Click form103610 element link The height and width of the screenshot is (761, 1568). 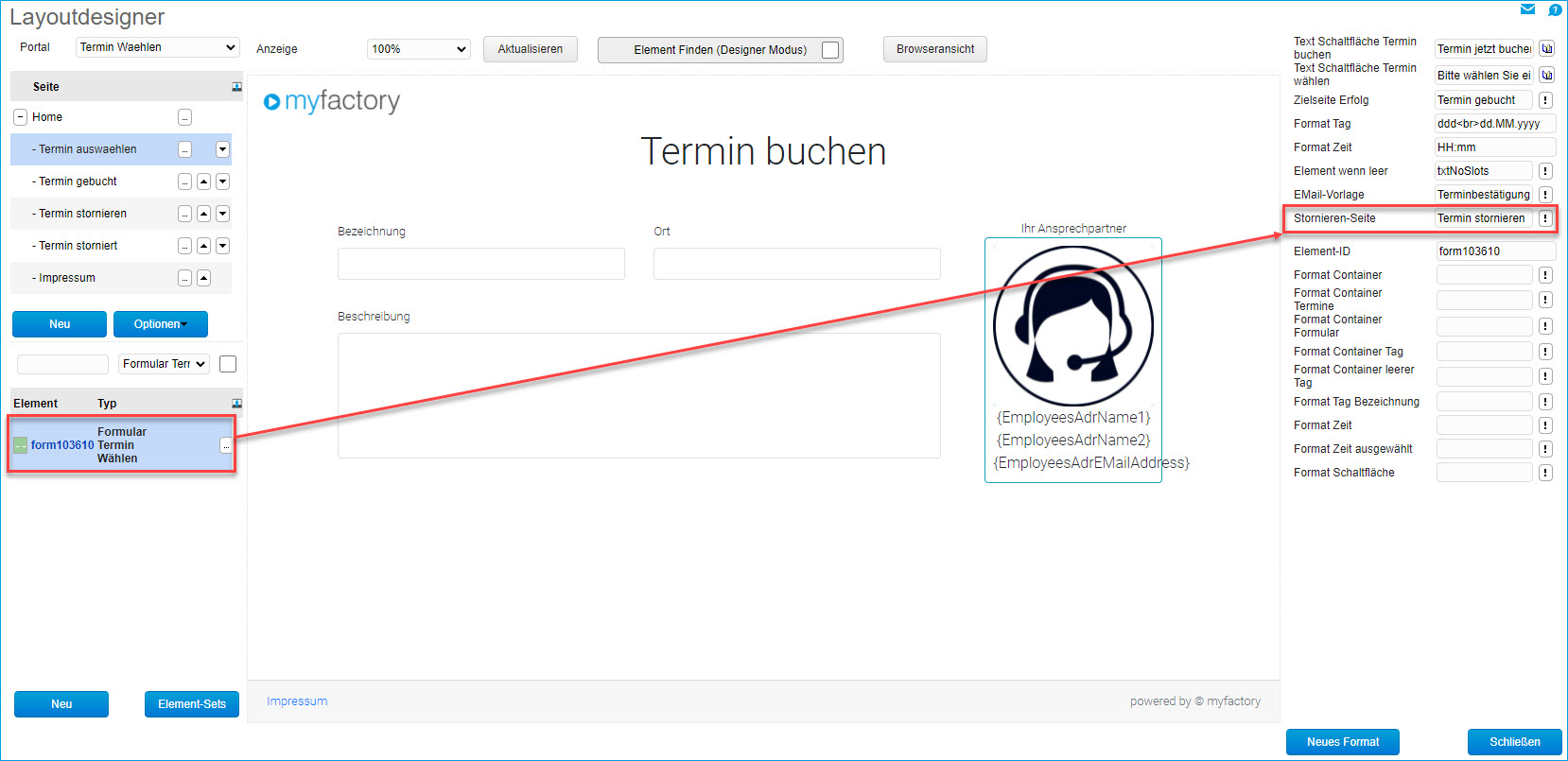(x=62, y=445)
